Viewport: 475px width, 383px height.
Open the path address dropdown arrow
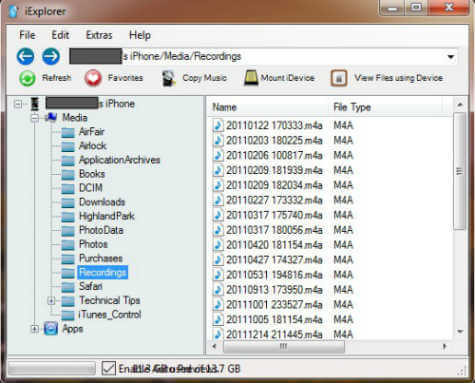451,57
